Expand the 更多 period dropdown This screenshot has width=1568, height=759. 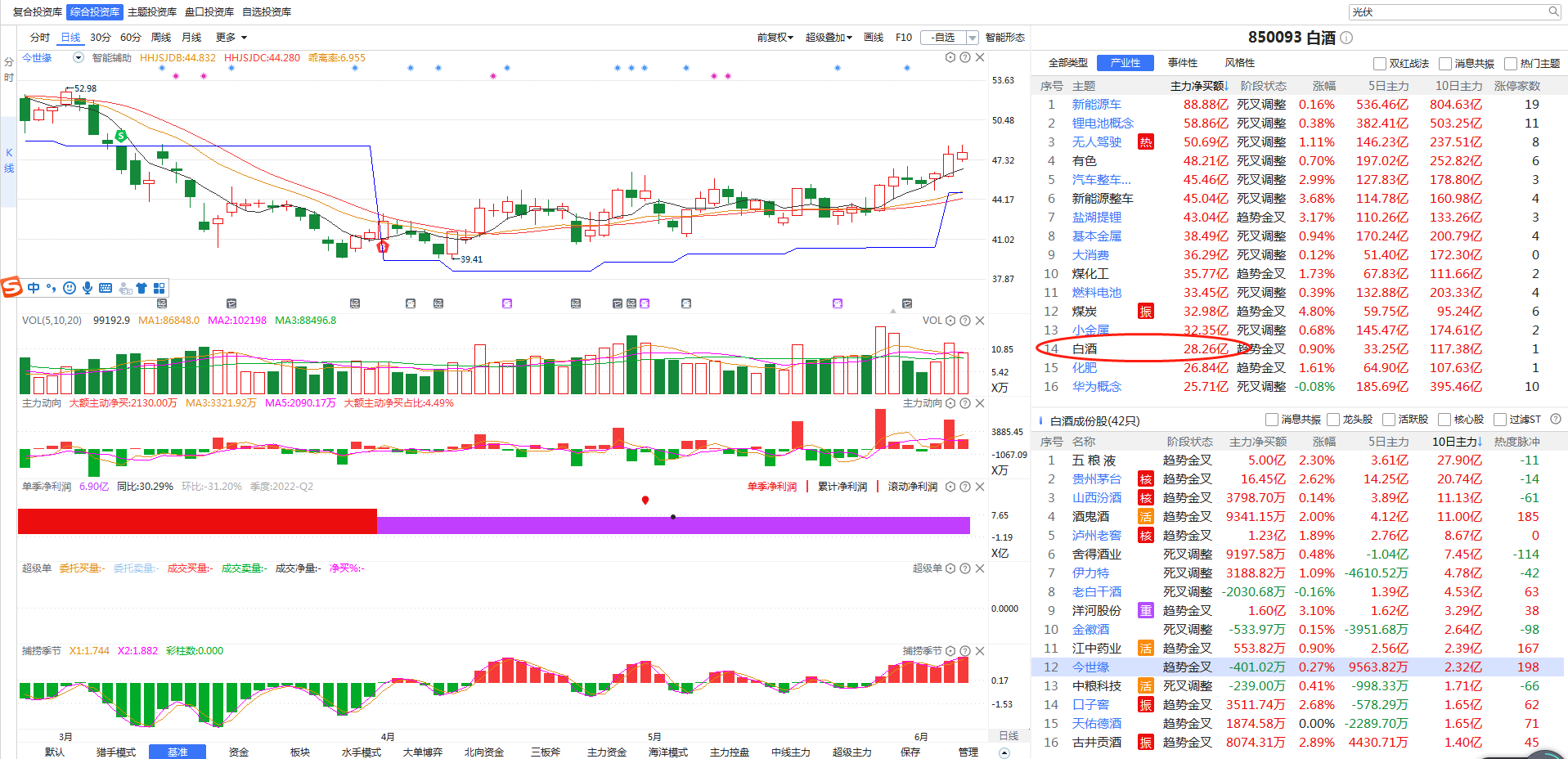click(231, 38)
